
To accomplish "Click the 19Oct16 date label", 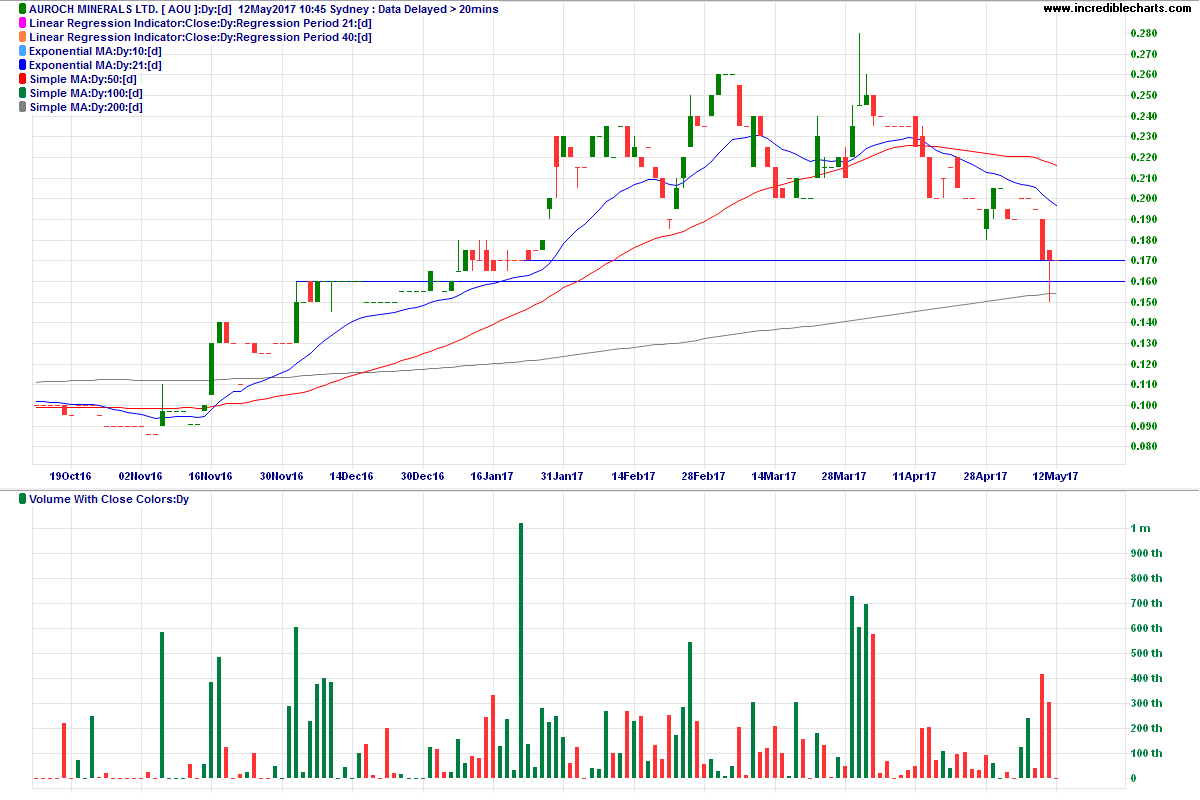I will [71, 476].
